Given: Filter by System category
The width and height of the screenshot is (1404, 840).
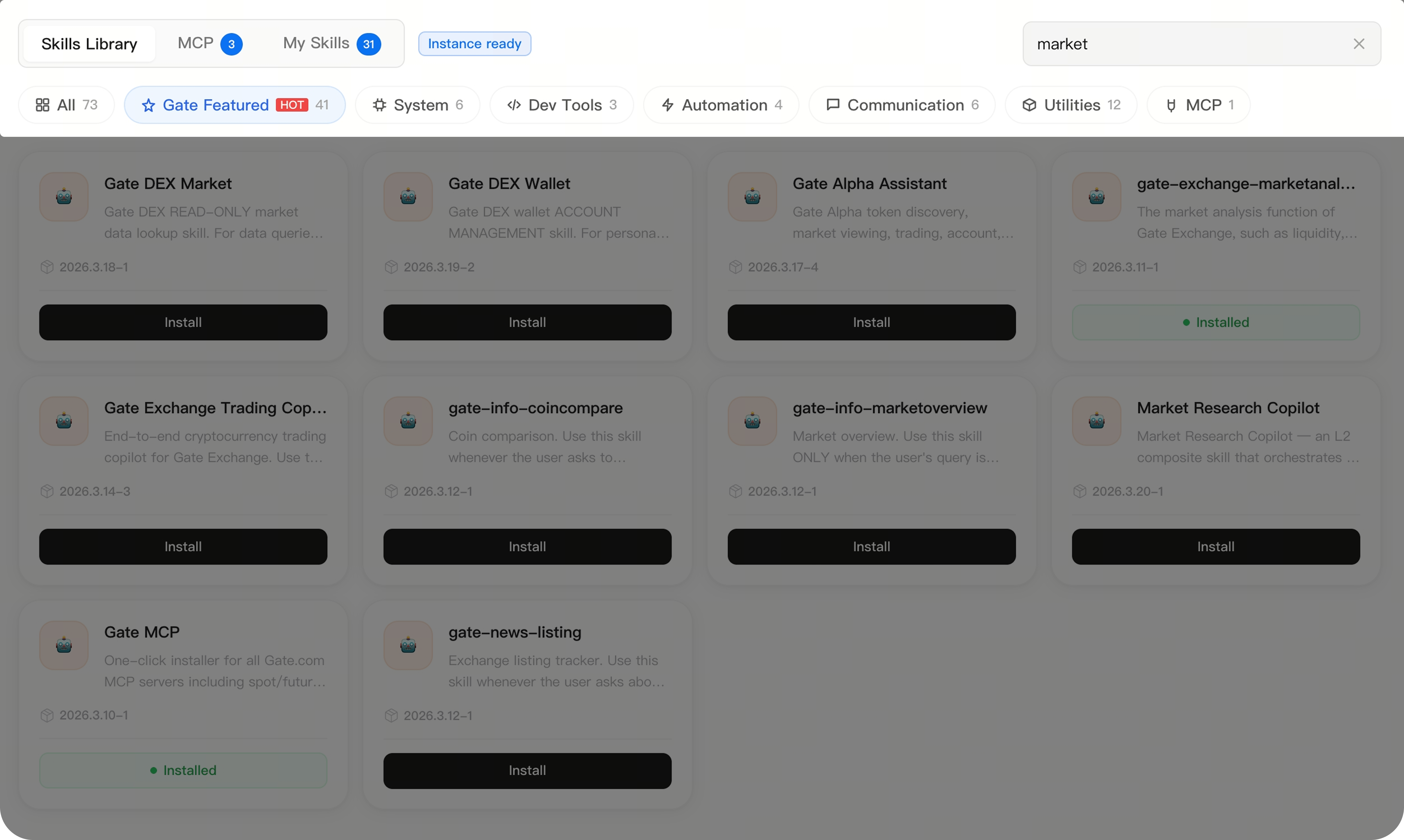Looking at the screenshot, I should click(x=418, y=105).
